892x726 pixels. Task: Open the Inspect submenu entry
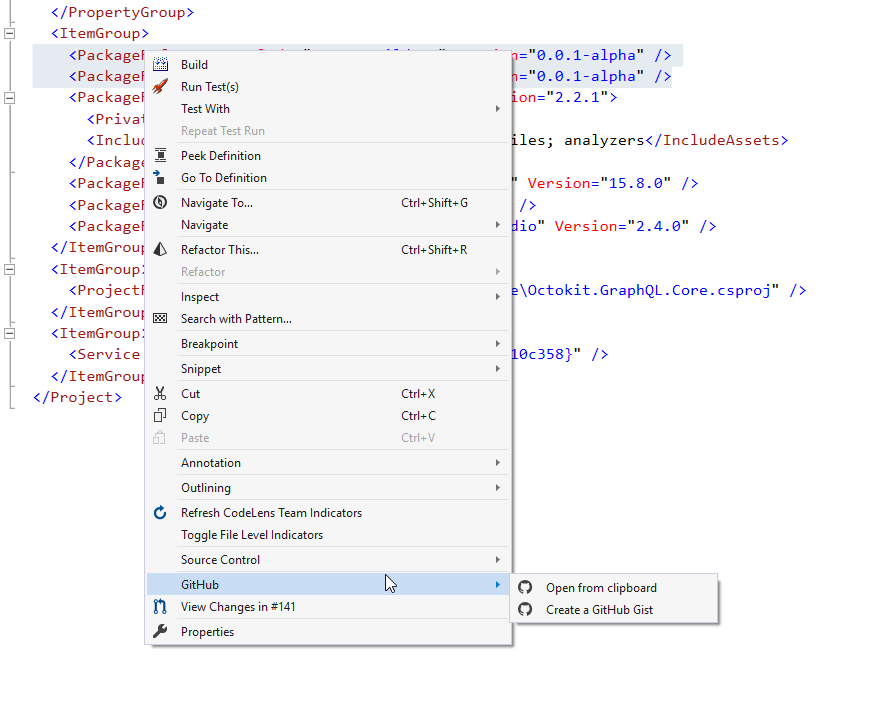[x=328, y=296]
